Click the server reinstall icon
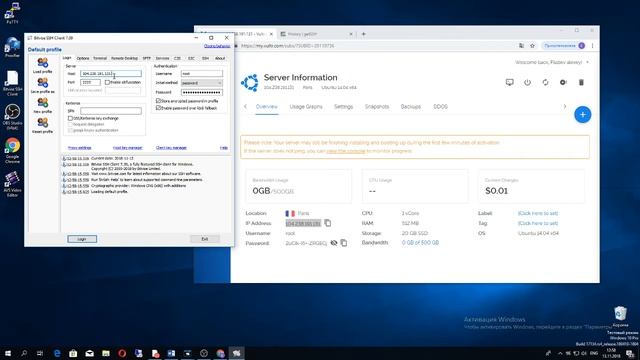This screenshot has width=640, height=360. (x=563, y=82)
